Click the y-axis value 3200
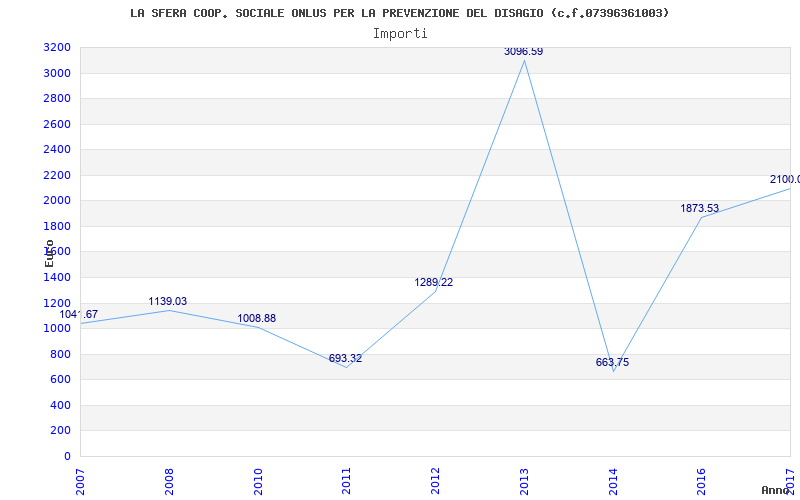This screenshot has width=800, height=500. point(57,48)
